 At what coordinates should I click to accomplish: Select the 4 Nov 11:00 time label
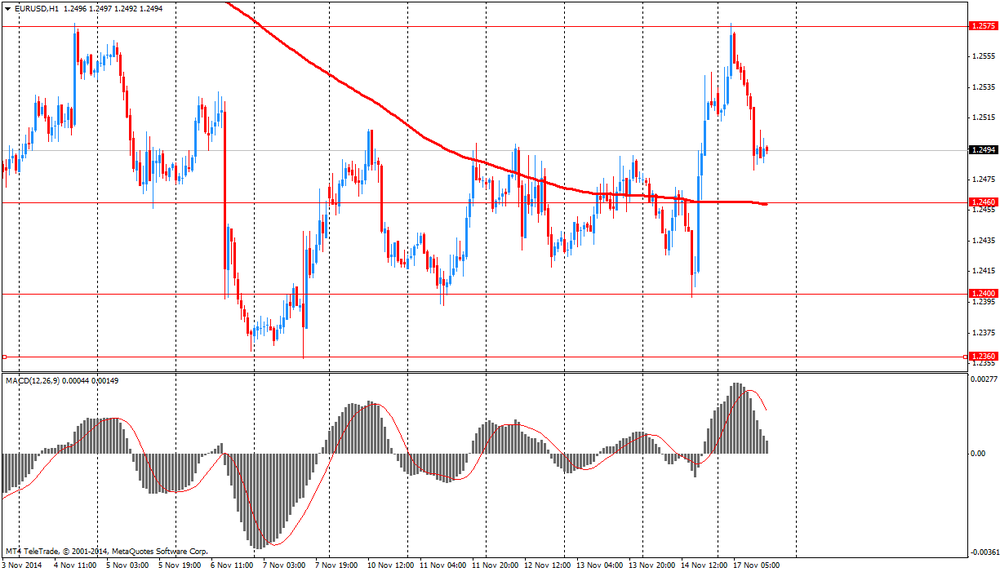pos(75,565)
